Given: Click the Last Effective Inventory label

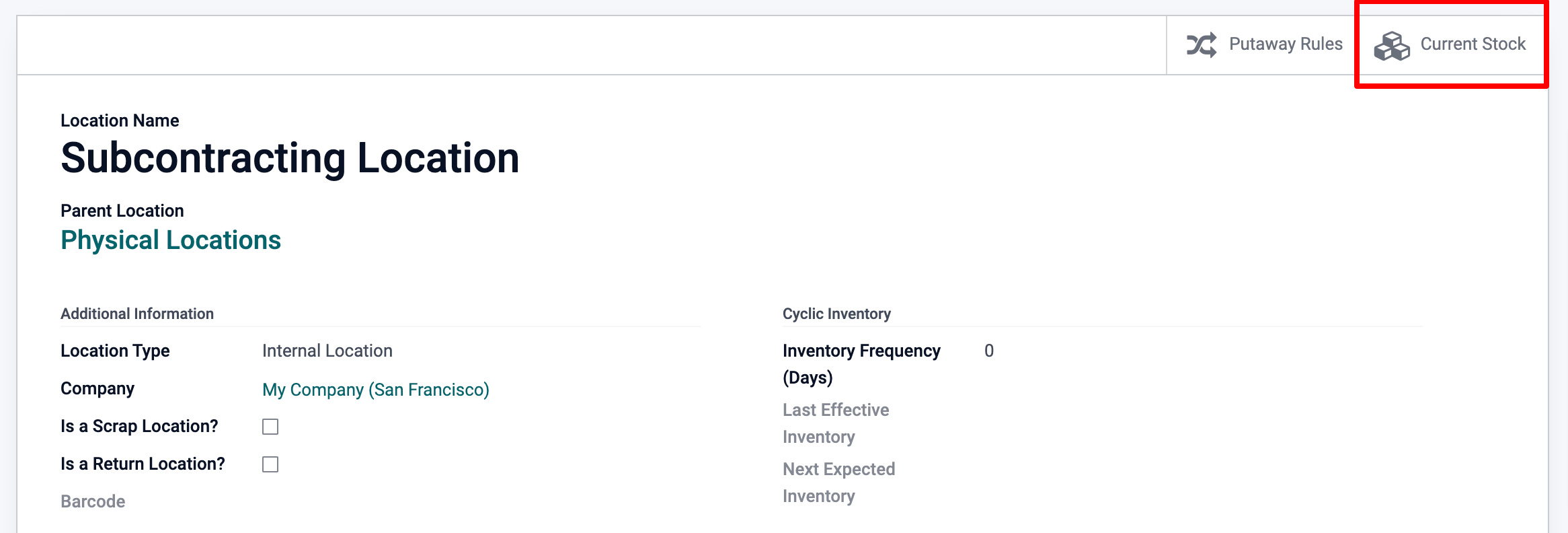Looking at the screenshot, I should (x=835, y=423).
